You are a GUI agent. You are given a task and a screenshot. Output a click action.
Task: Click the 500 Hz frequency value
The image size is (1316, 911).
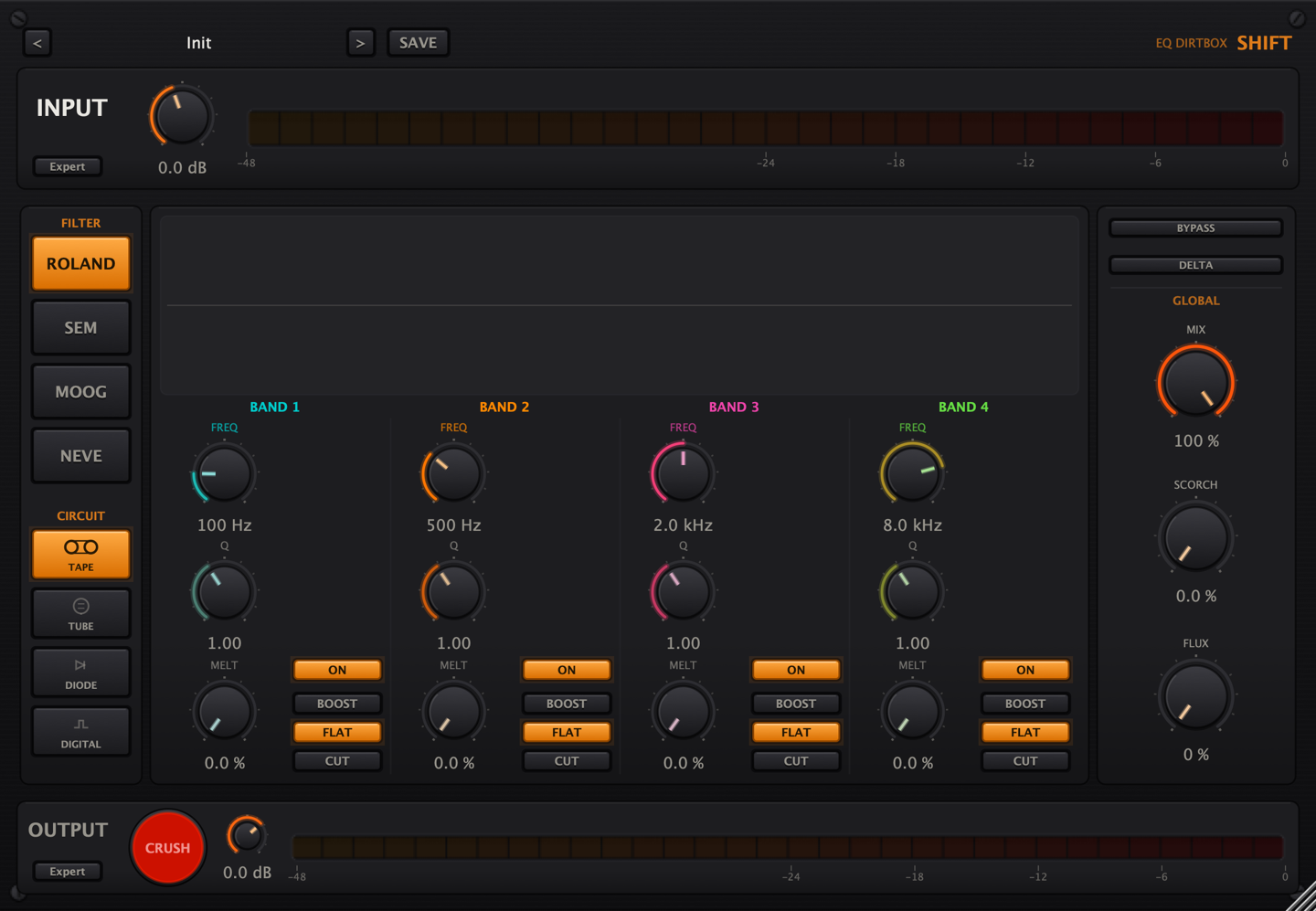click(x=453, y=525)
